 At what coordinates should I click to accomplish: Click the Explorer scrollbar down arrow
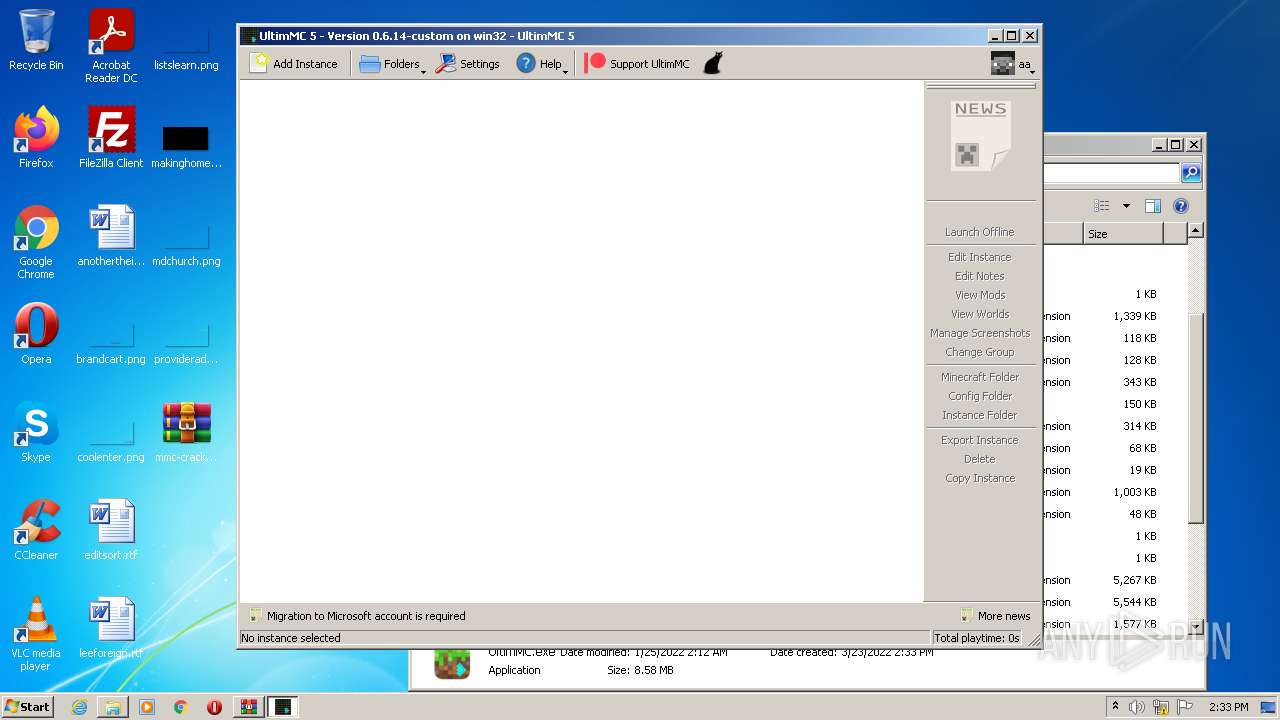[x=1196, y=626]
